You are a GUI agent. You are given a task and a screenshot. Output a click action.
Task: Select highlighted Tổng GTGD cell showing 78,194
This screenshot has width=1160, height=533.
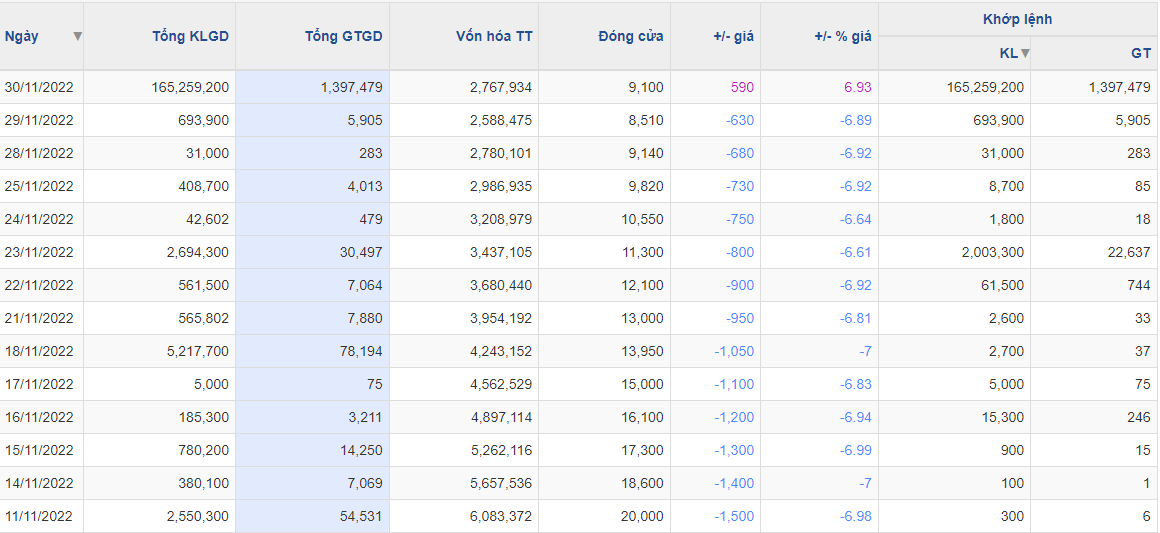[362, 351]
